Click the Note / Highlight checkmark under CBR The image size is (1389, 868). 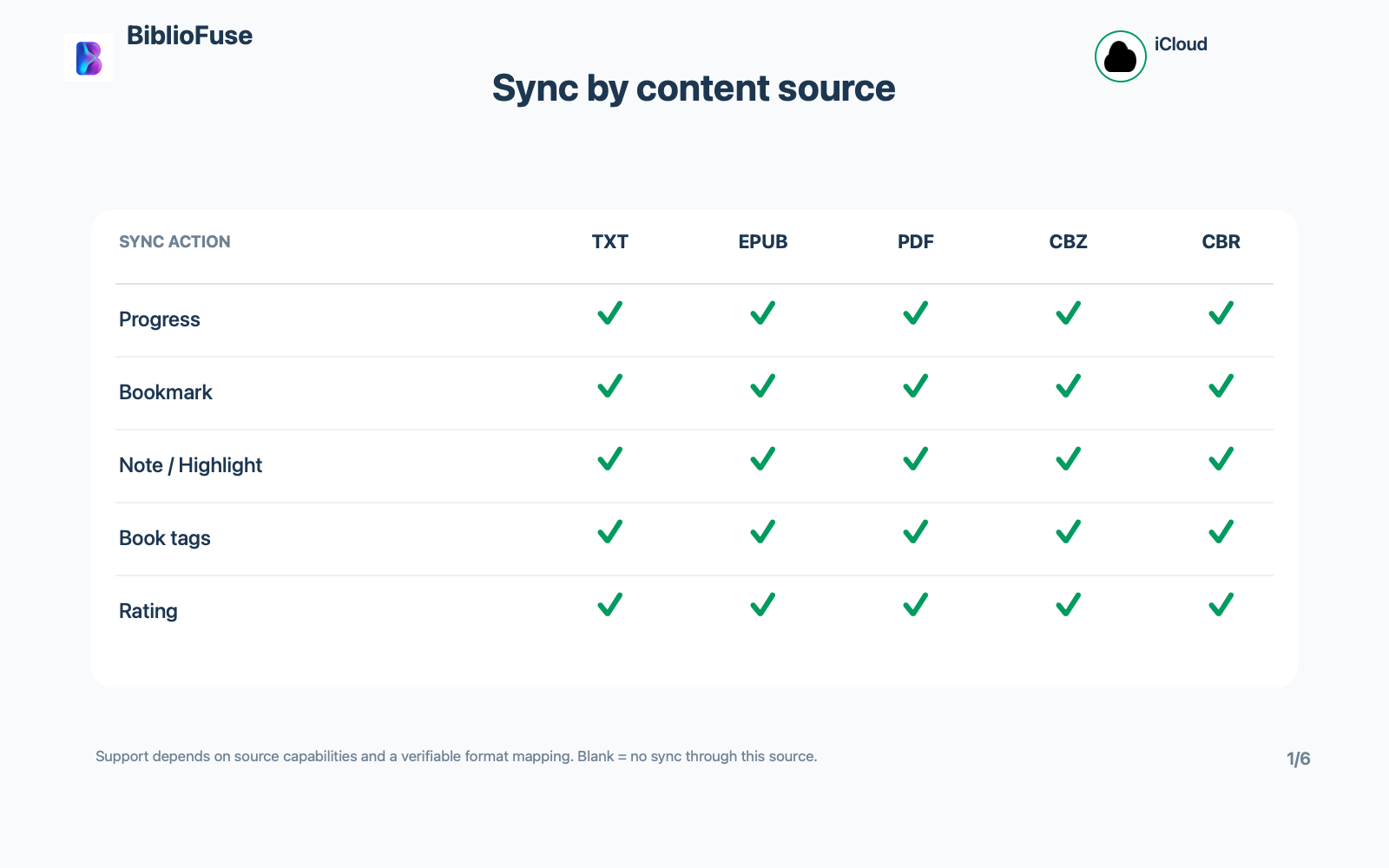pos(1221,458)
